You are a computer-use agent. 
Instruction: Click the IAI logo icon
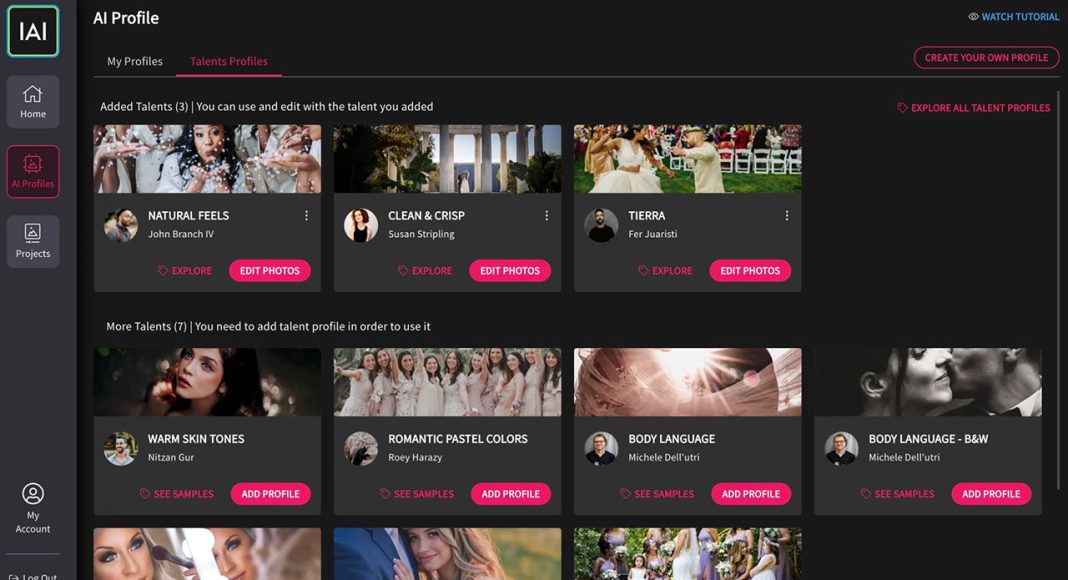tap(33, 31)
